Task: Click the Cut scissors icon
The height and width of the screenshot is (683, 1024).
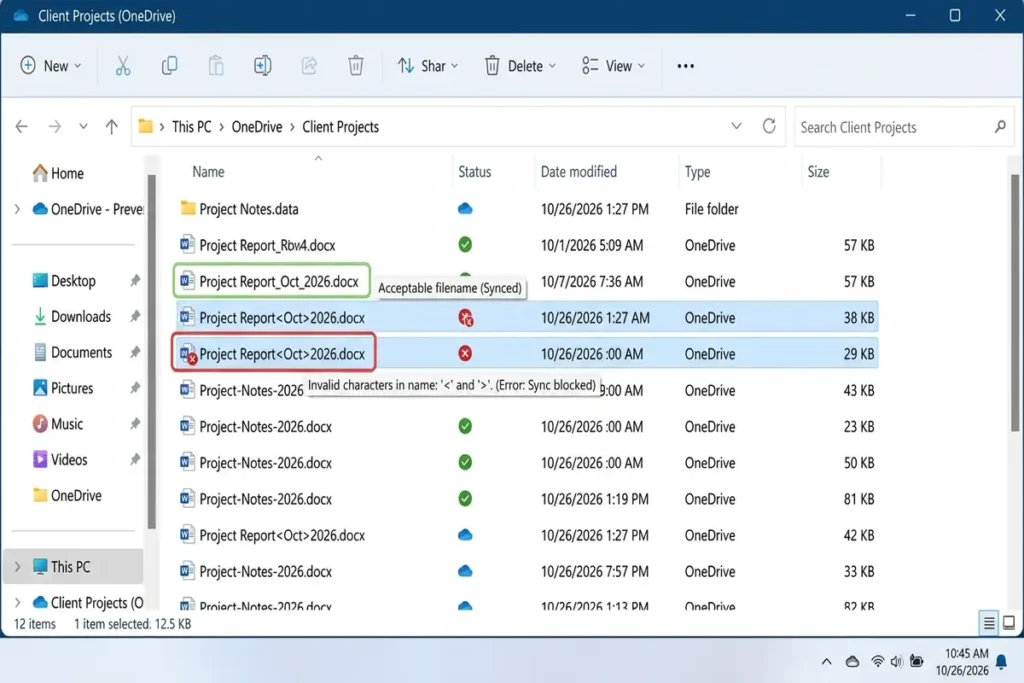Action: click(123, 66)
